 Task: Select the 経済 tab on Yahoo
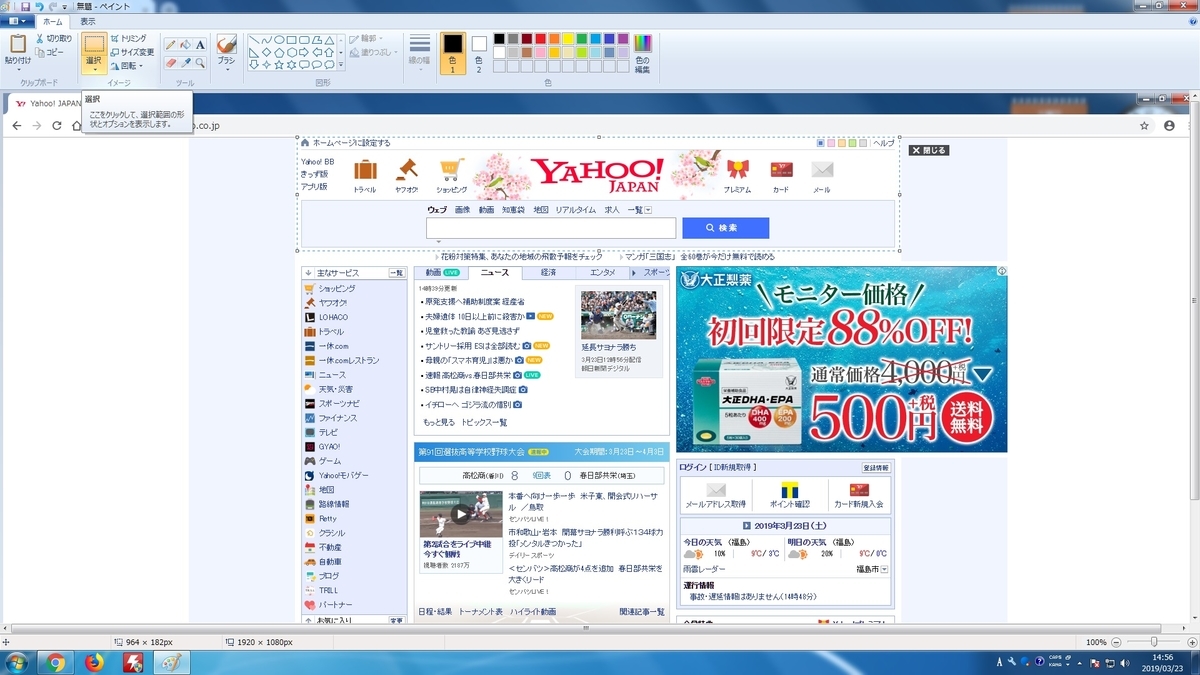point(548,272)
